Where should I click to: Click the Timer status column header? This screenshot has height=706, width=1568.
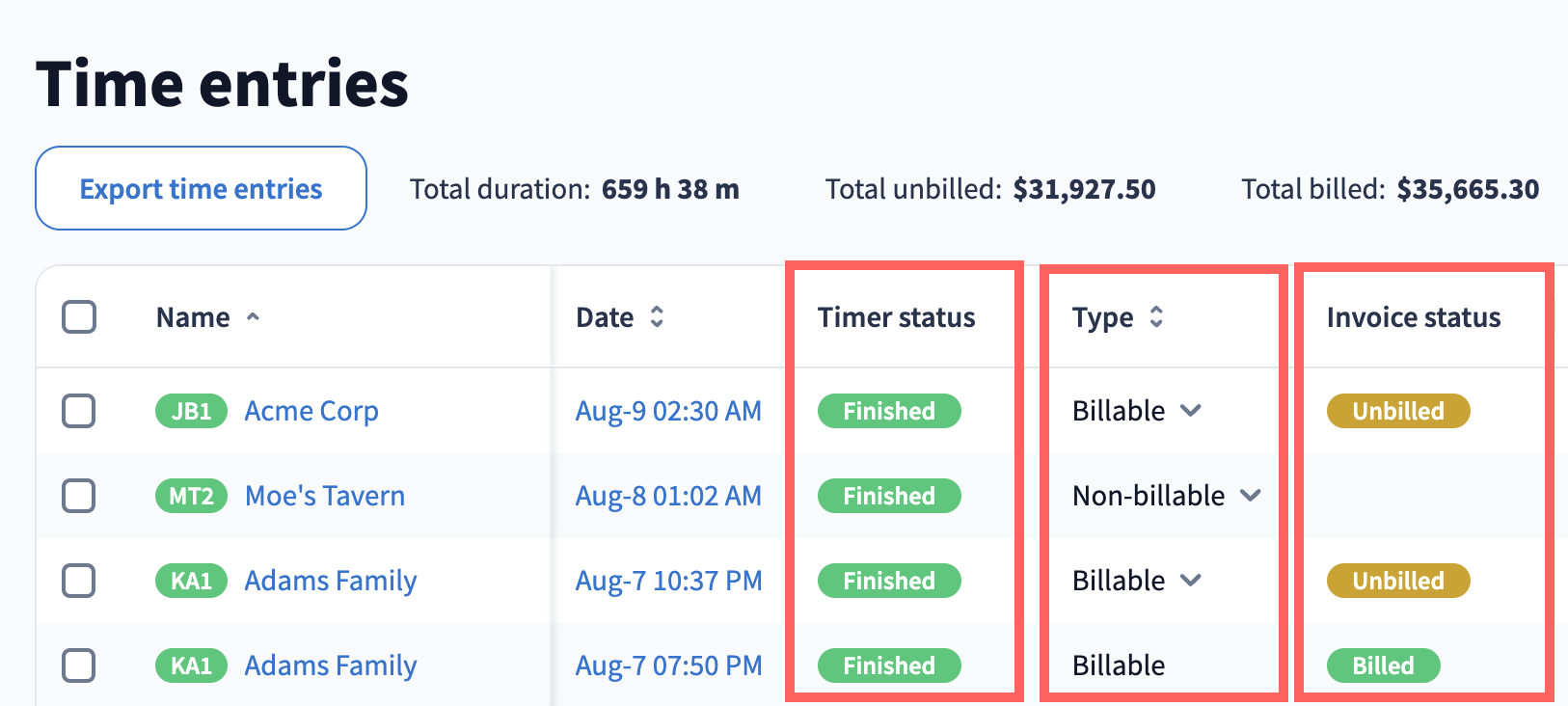(x=896, y=317)
